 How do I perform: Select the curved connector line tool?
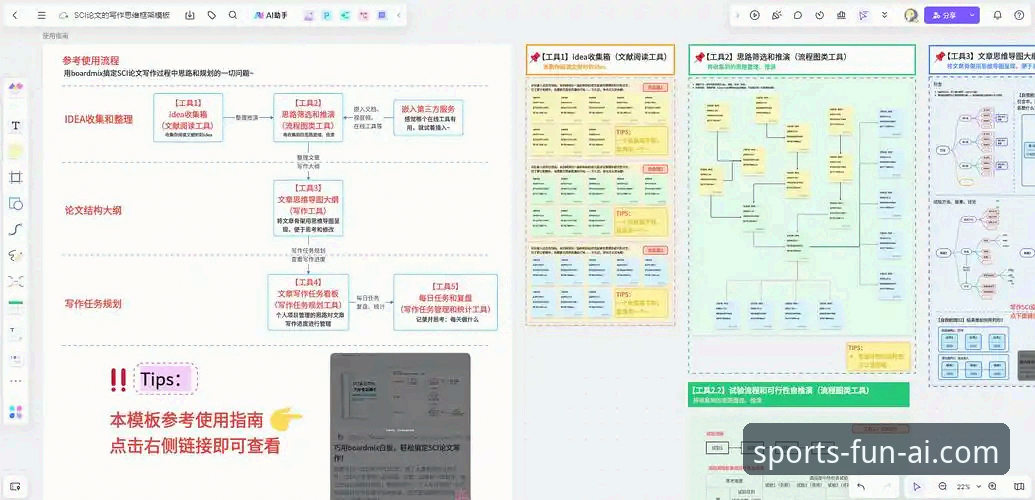click(x=16, y=229)
